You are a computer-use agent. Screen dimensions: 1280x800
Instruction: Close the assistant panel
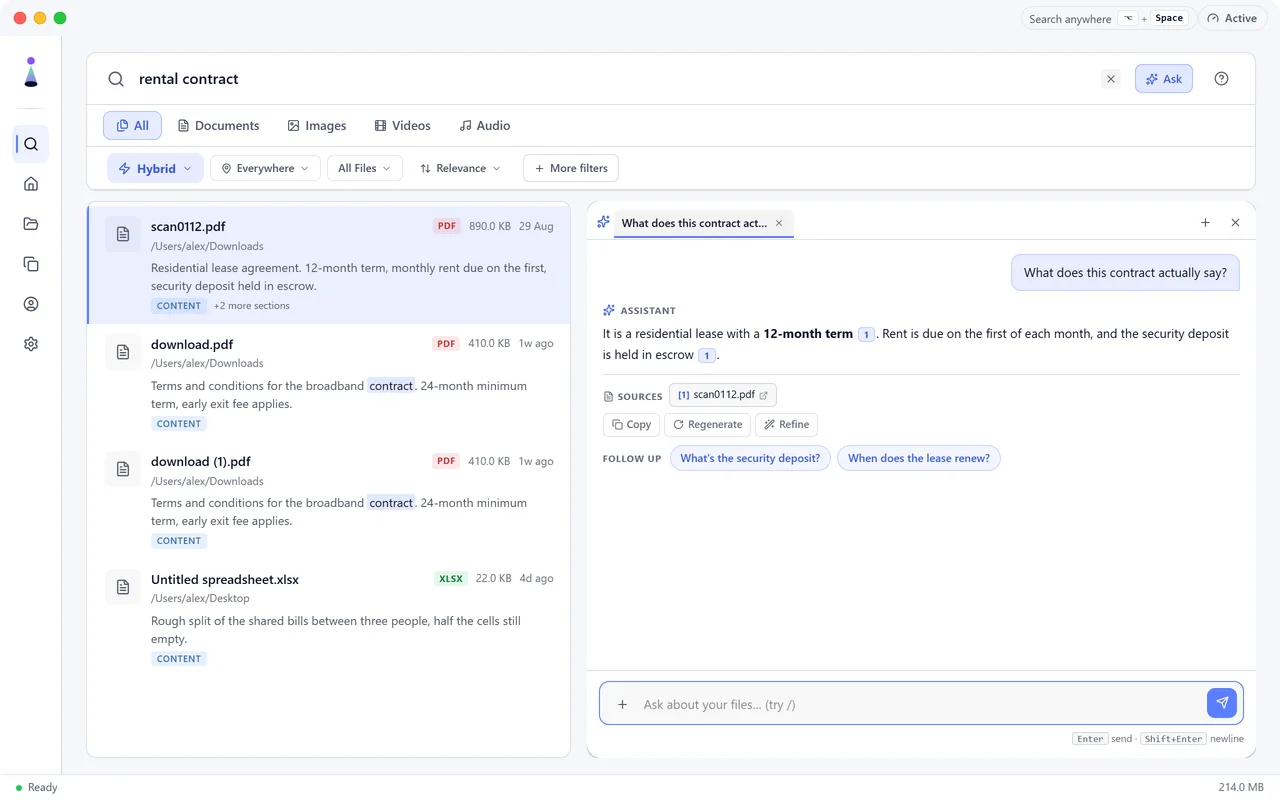(x=1235, y=223)
